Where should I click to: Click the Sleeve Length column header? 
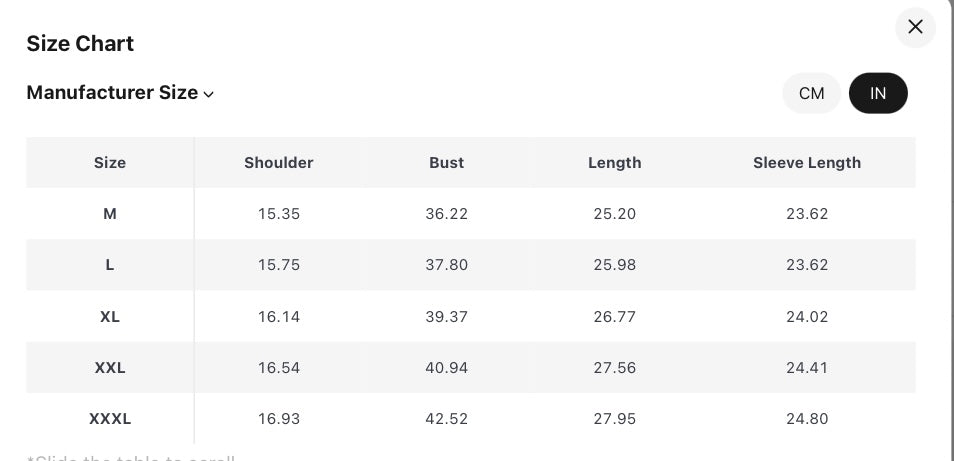click(806, 162)
